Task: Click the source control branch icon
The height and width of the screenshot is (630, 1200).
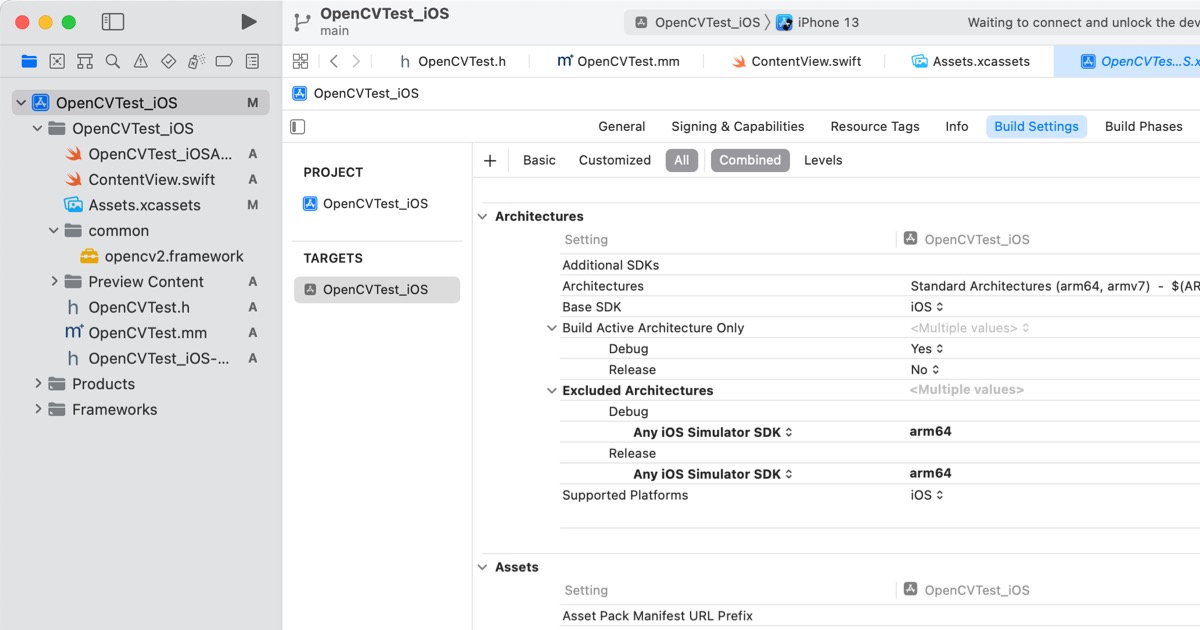Action: pos(301,22)
